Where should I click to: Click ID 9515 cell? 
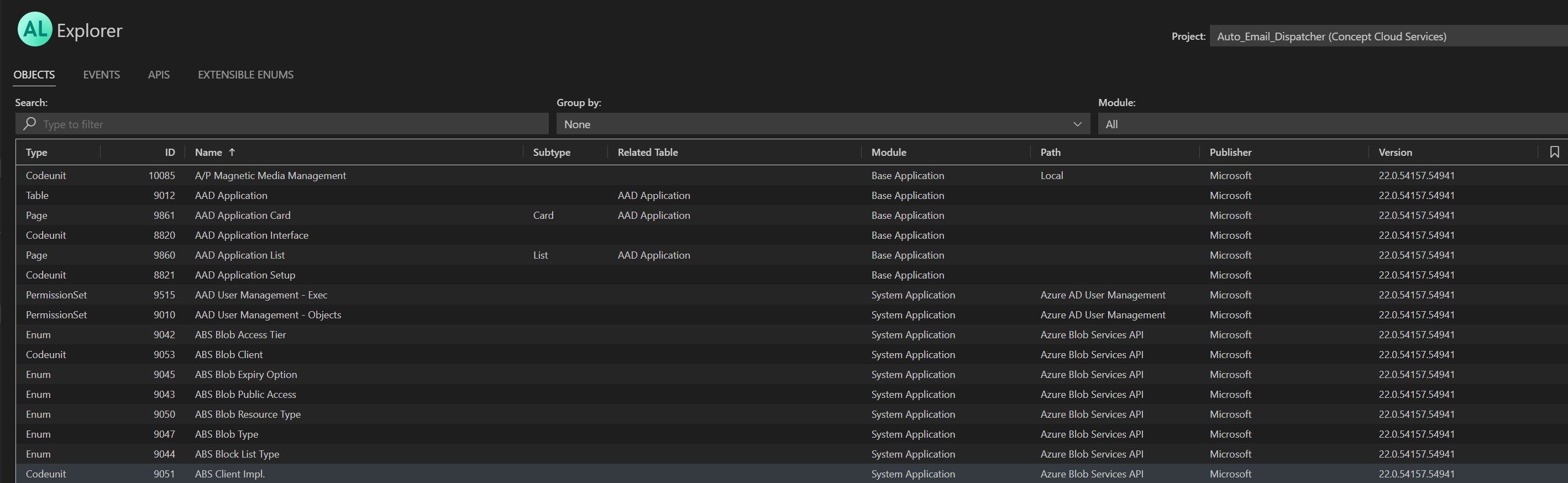click(164, 295)
